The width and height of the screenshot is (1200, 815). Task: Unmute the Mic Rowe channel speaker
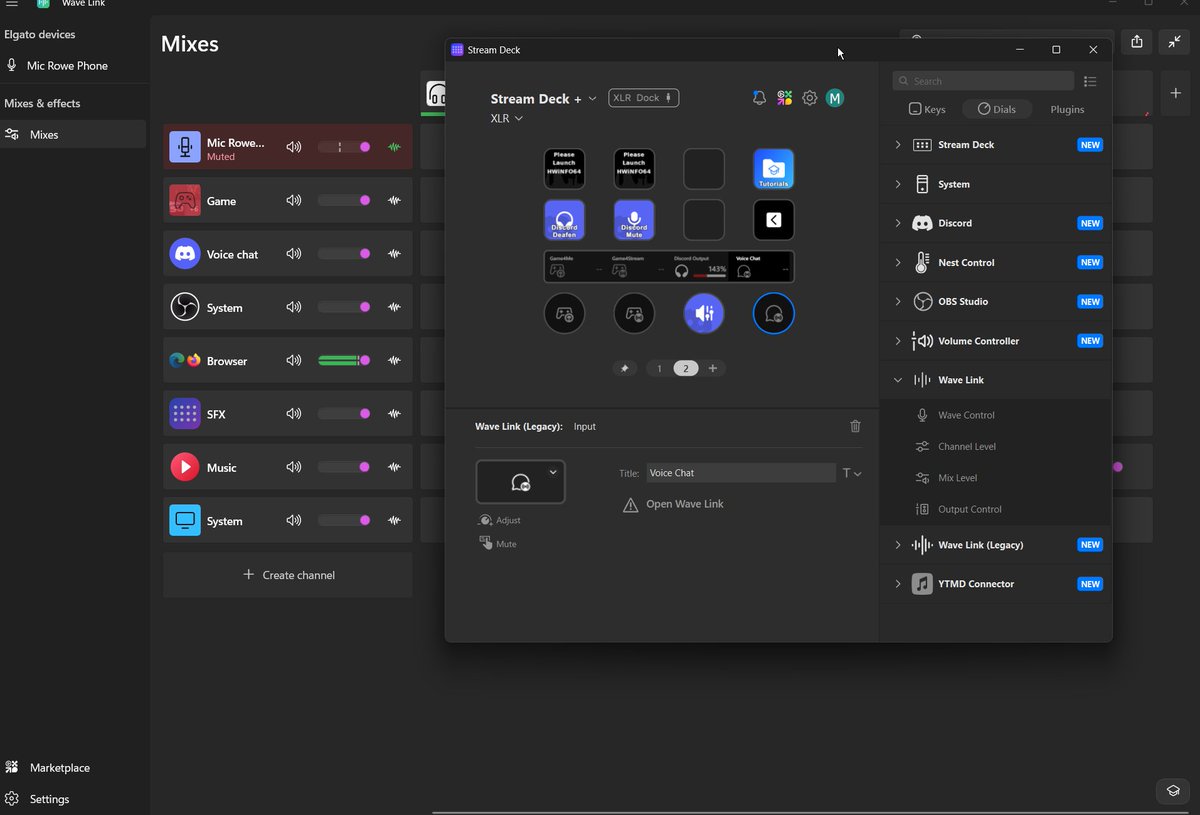pos(294,147)
